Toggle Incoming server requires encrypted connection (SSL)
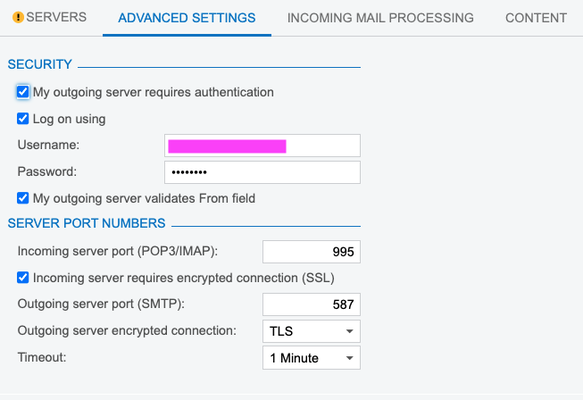The width and height of the screenshot is (583, 400). (23, 278)
